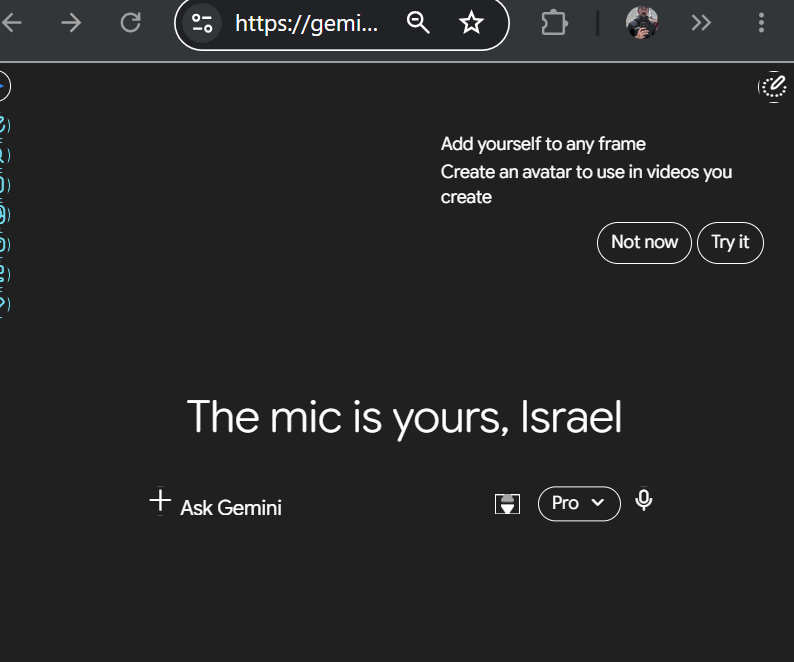This screenshot has width=794, height=662.
Task: View site information in the address bar
Action: [x=202, y=23]
